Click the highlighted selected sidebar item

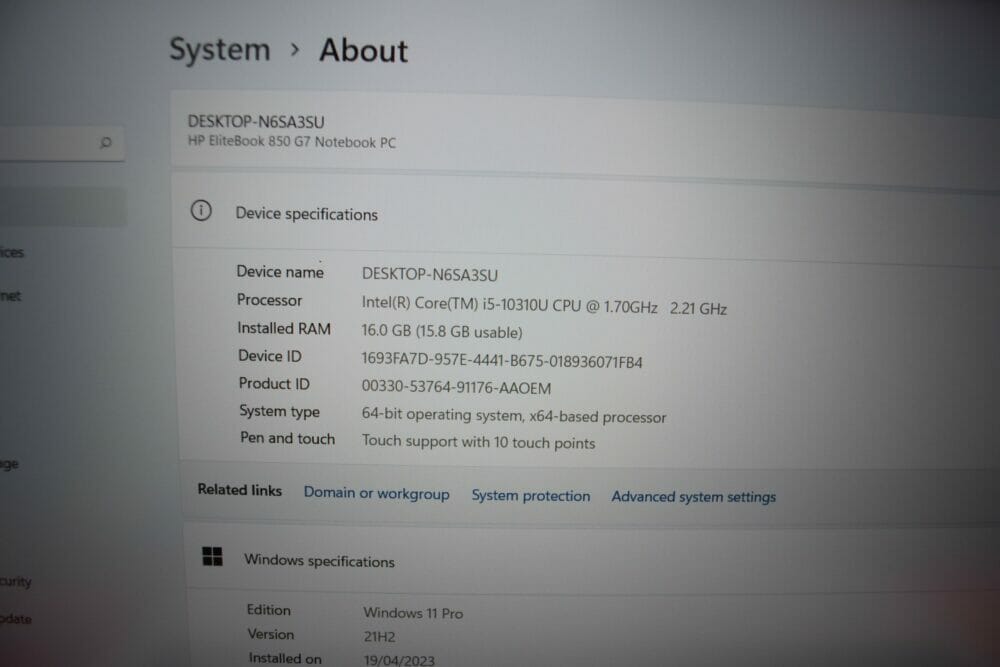(x=62, y=206)
